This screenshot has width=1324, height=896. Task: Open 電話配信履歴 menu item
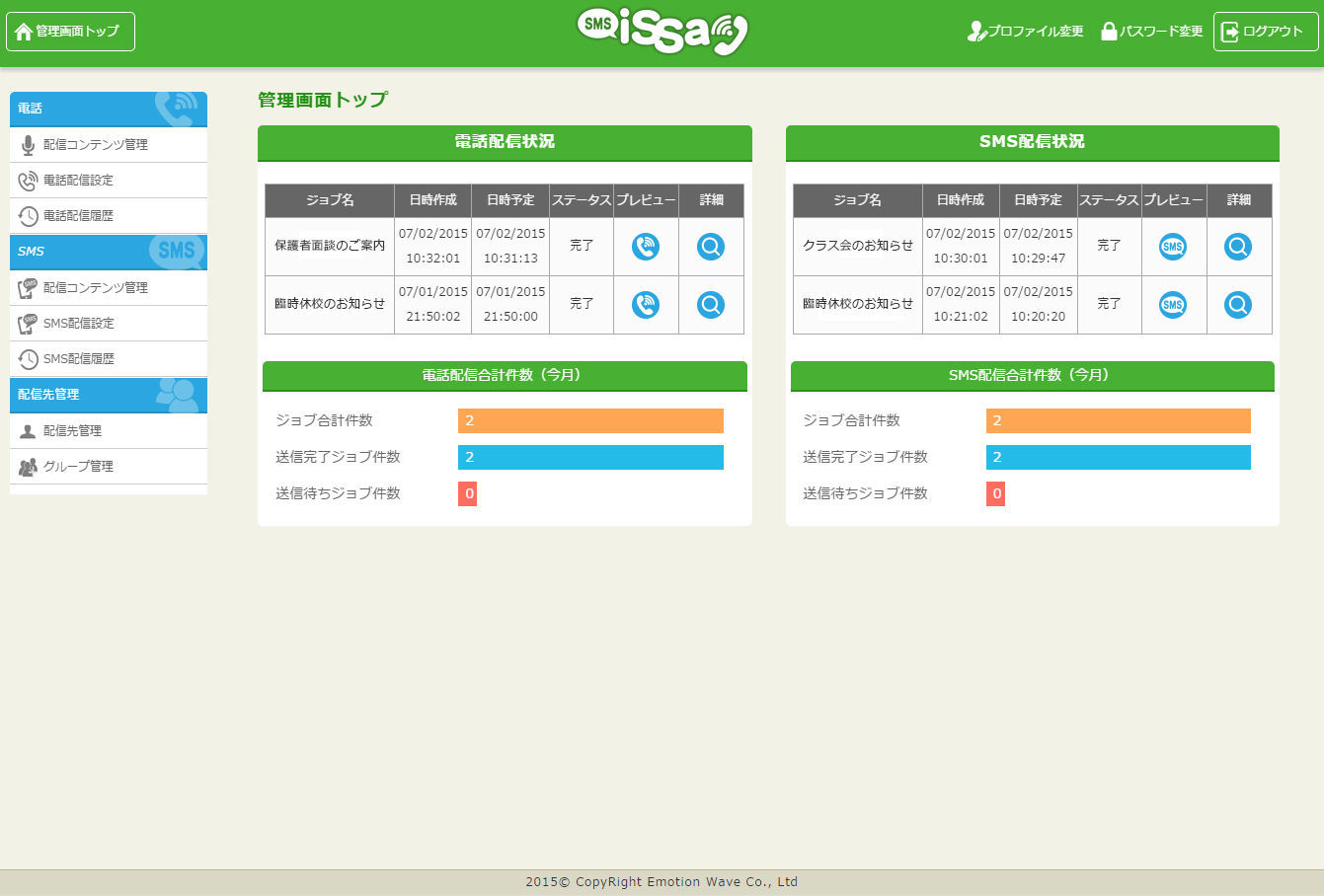pos(109,216)
